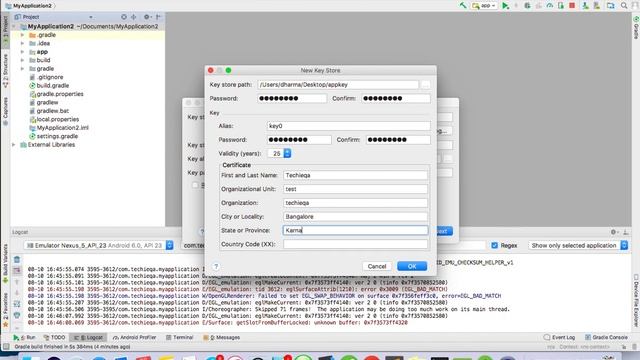Click the Make Project hammer icon
Screen dimensions: 640x360
[463, 5]
